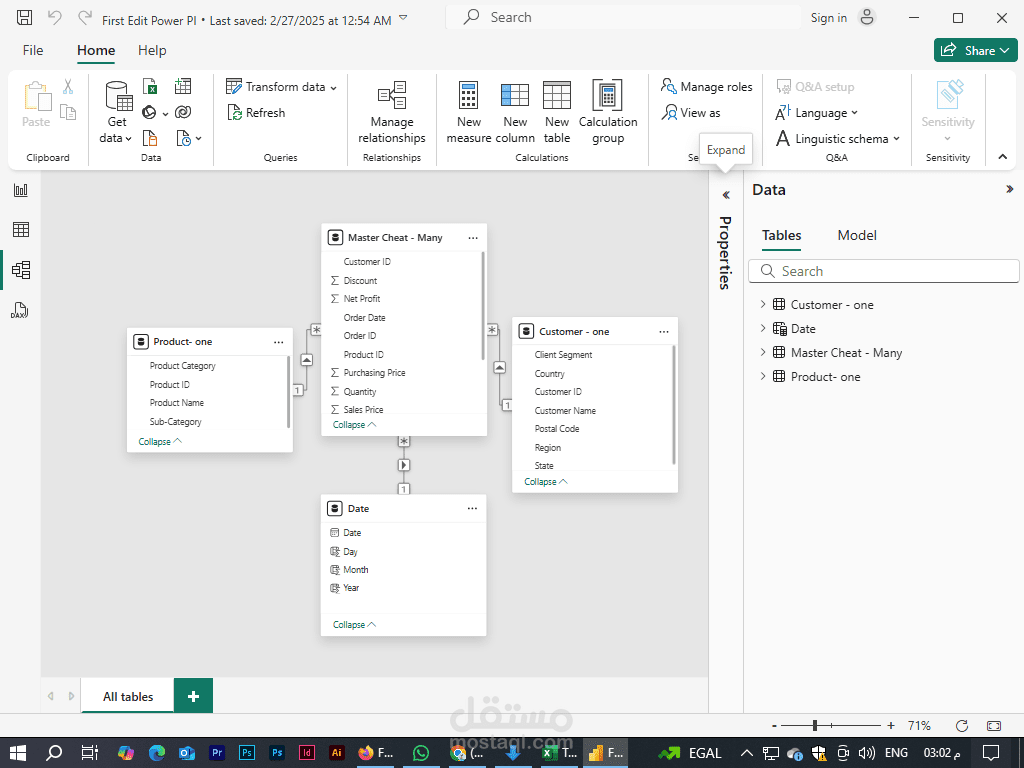This screenshot has height=768, width=1024.
Task: Add a new layout tab with plus button
Action: [x=193, y=696]
